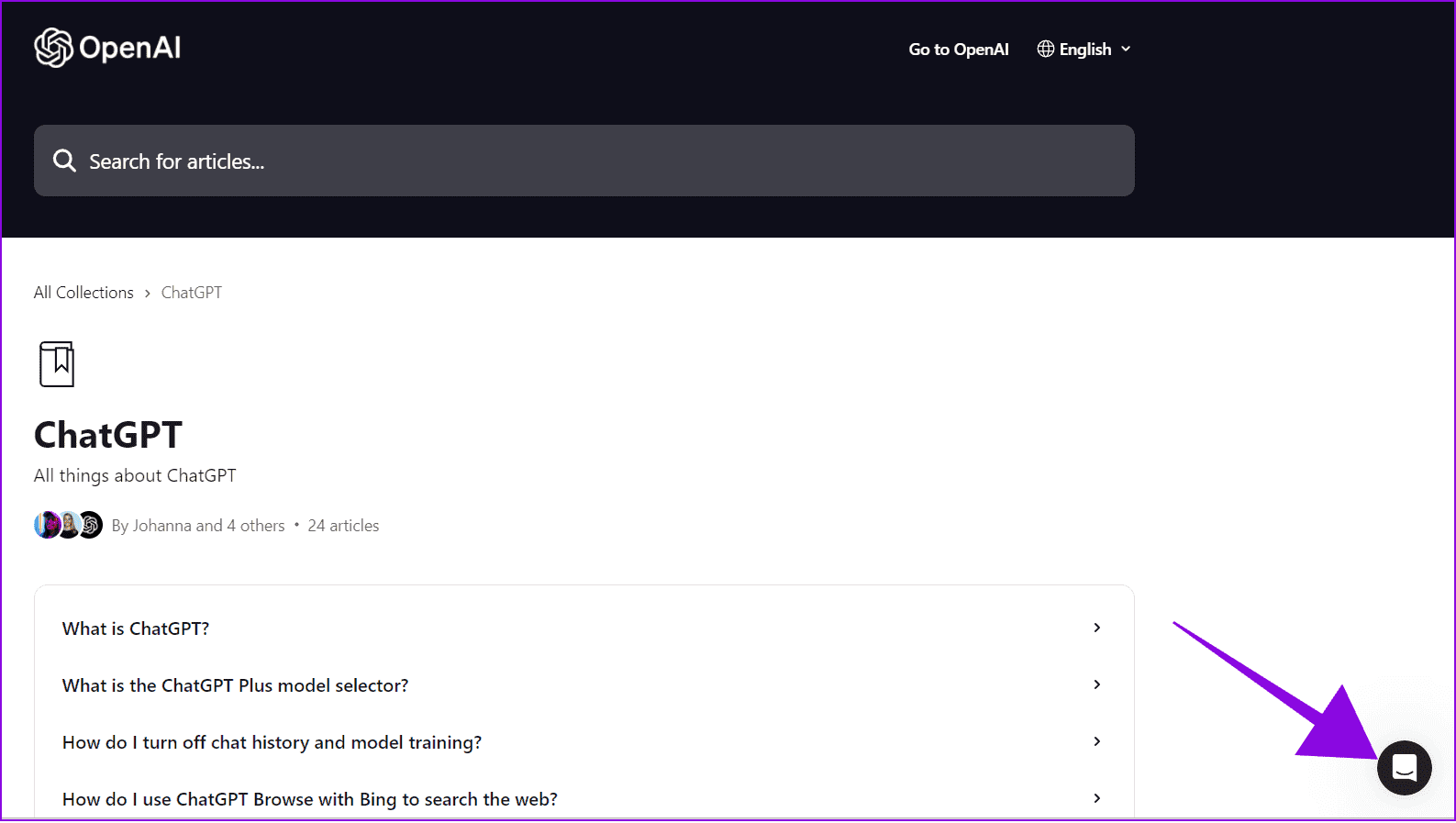Image resolution: width=1456 pixels, height=823 pixels.
Task: Click chevron beside the chat history article
Action: tap(1097, 741)
